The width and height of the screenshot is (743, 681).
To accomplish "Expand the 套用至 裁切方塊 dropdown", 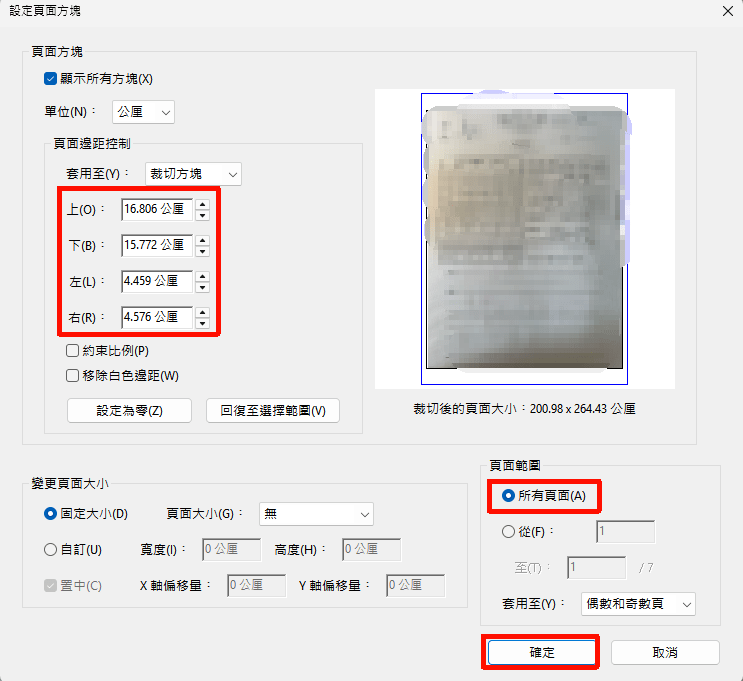I will pos(194,174).
